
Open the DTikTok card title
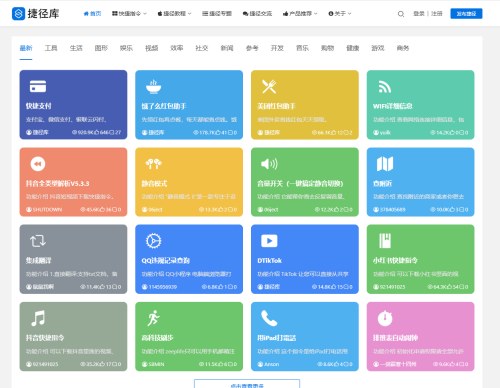pos(269,260)
